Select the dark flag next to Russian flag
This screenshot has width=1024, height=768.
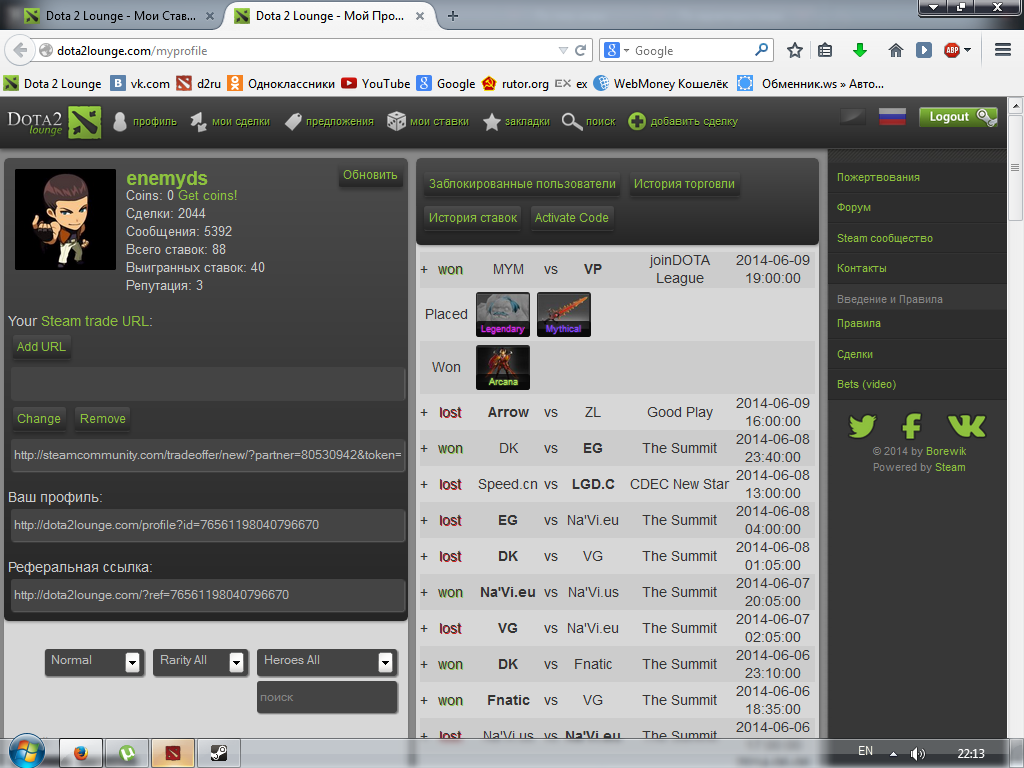pos(853,116)
